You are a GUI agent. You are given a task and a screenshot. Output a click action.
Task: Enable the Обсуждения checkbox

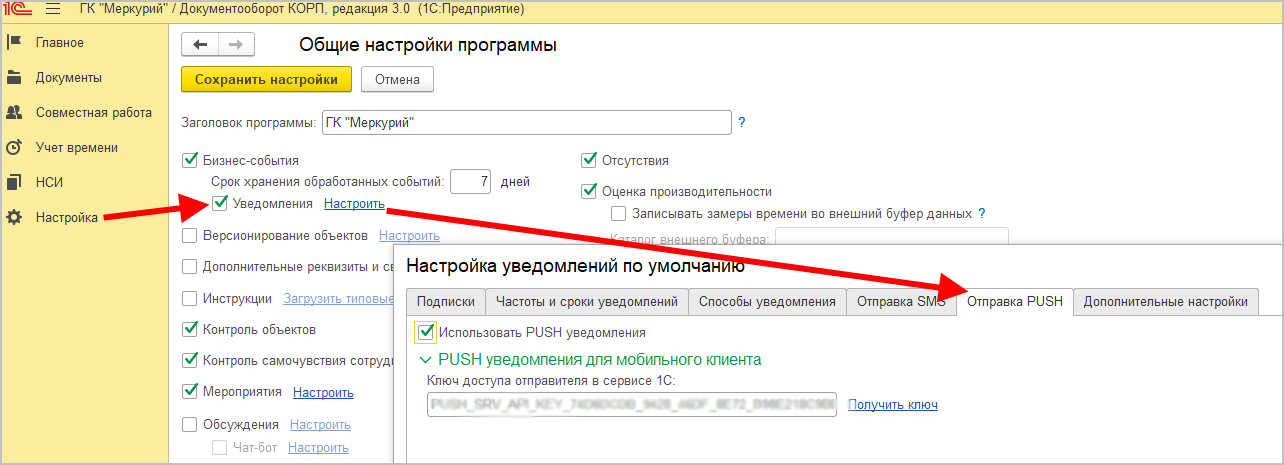[190, 425]
